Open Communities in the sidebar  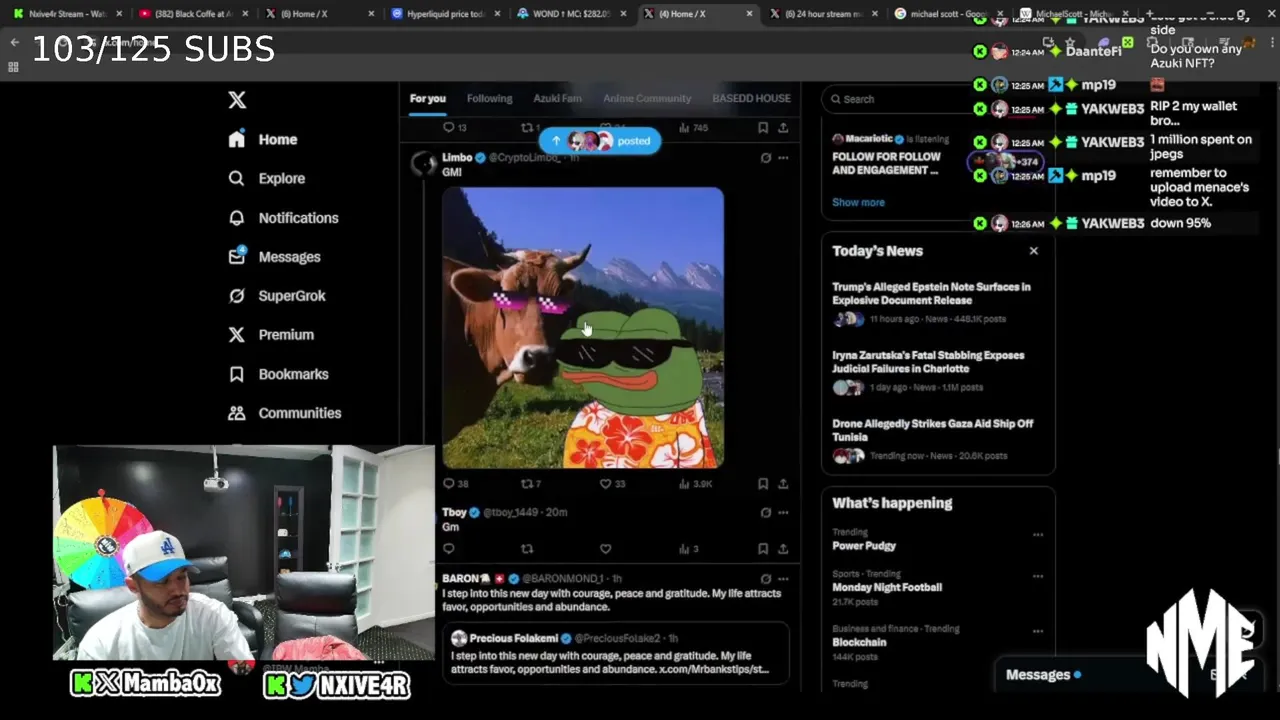285,412
